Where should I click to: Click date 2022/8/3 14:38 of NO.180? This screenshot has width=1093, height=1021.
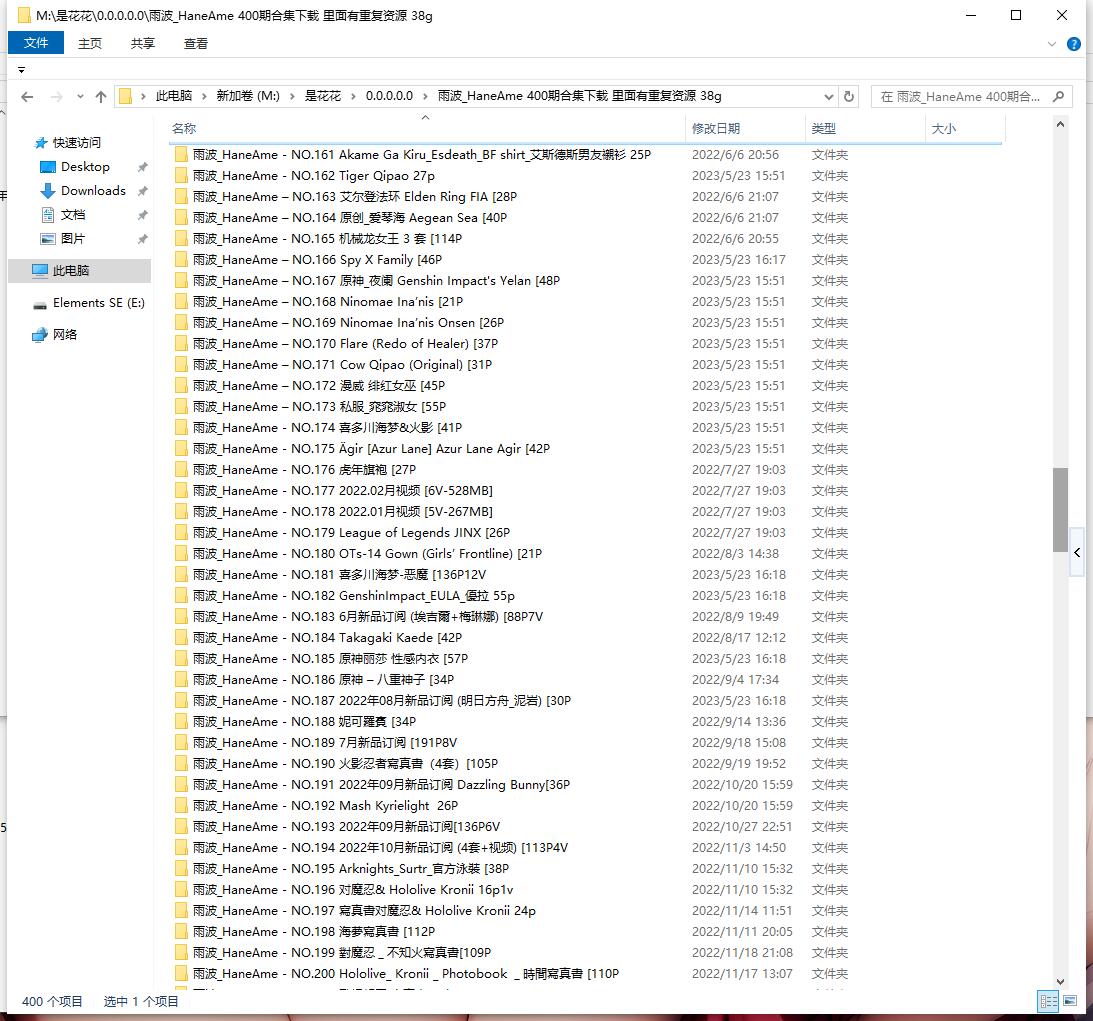735,553
